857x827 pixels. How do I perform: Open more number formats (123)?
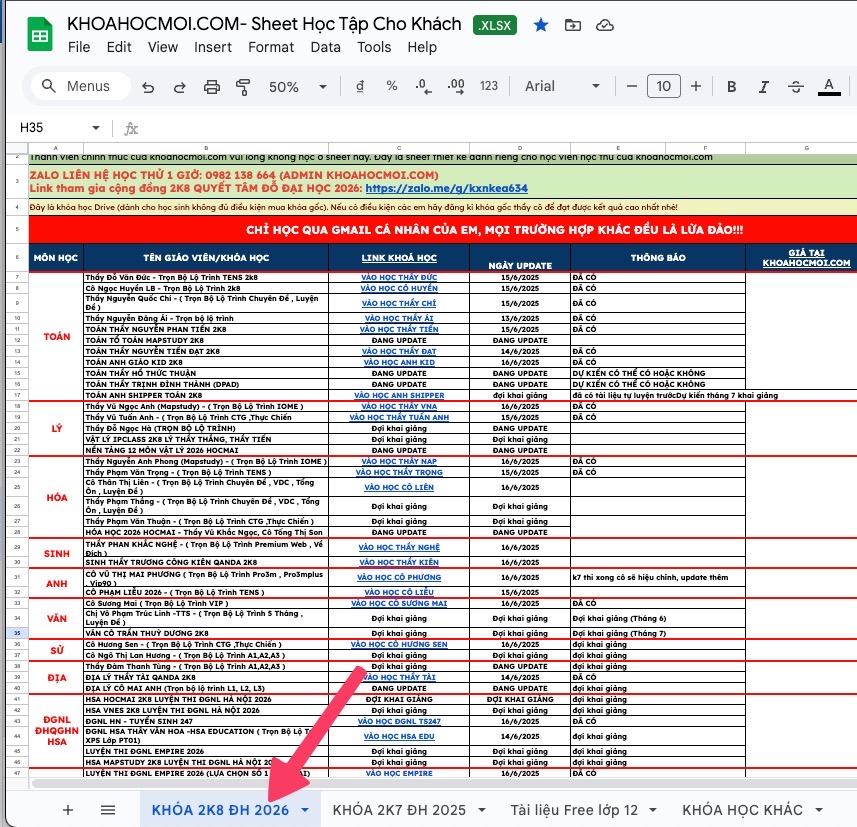[x=489, y=86]
